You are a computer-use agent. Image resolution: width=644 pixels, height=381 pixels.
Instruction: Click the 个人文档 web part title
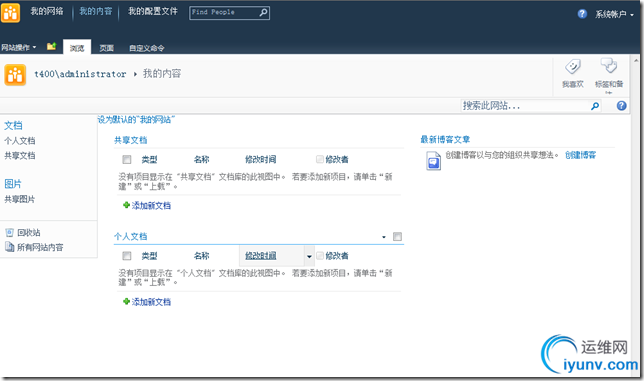(x=131, y=236)
